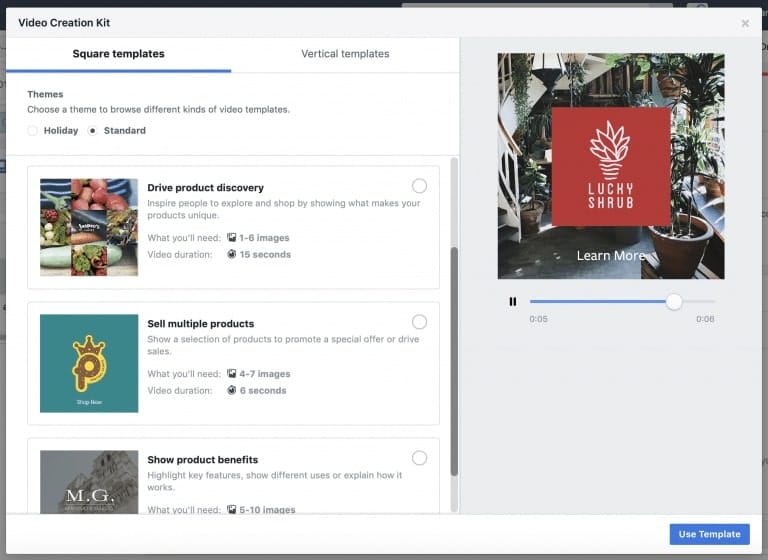Screen dimensions: 768x560
Task: Click the Use Template button
Action: pyautogui.click(x=709, y=534)
